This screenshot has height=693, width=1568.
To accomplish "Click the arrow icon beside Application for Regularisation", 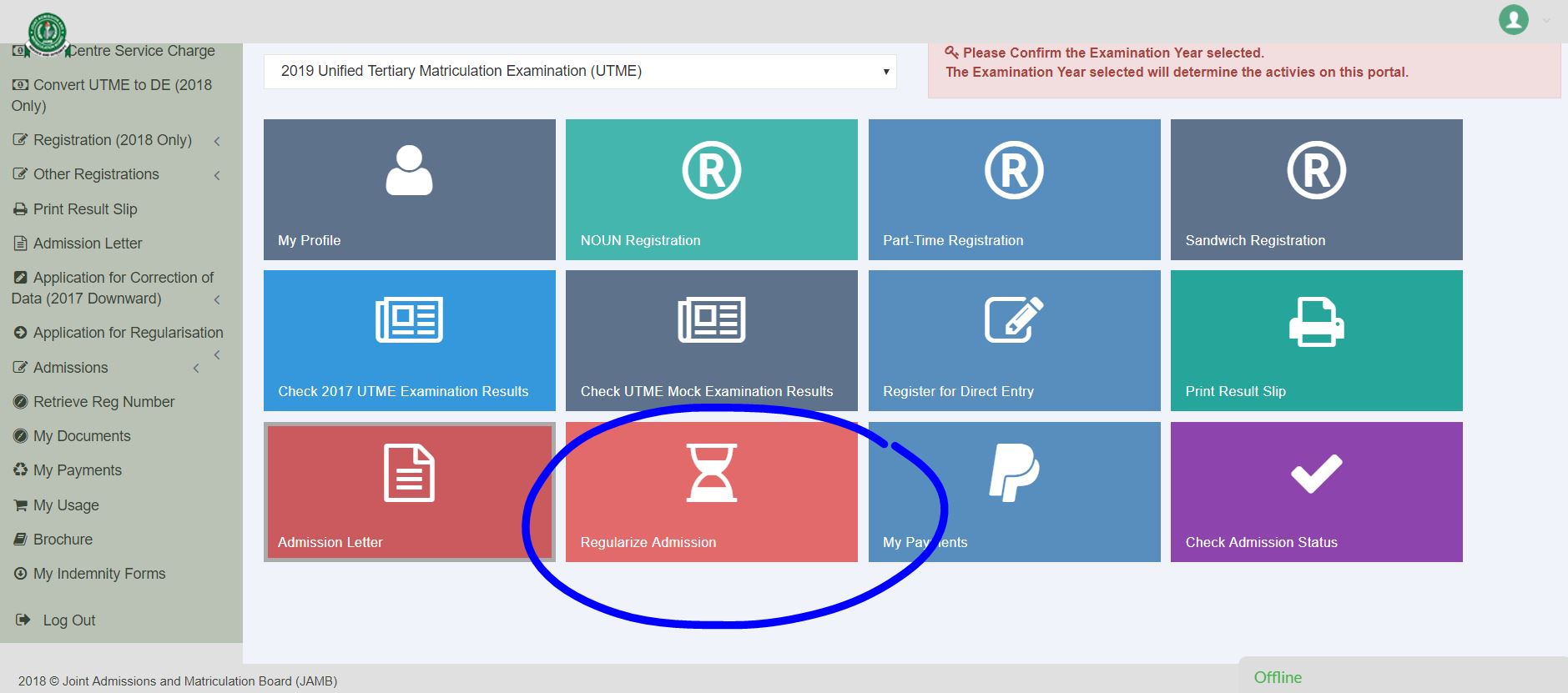I will tap(20, 333).
